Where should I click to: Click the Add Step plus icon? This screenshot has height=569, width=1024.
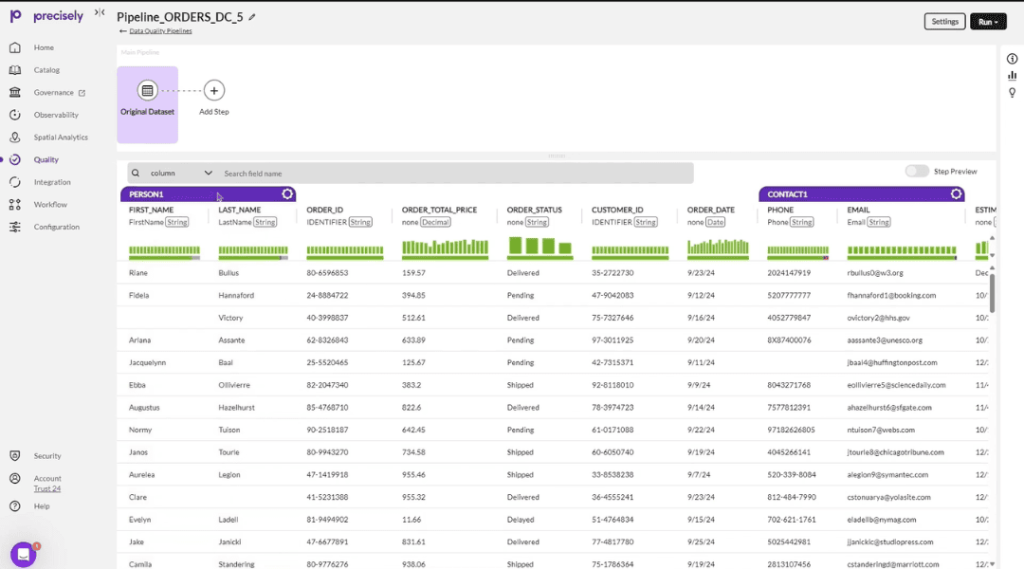(214, 90)
